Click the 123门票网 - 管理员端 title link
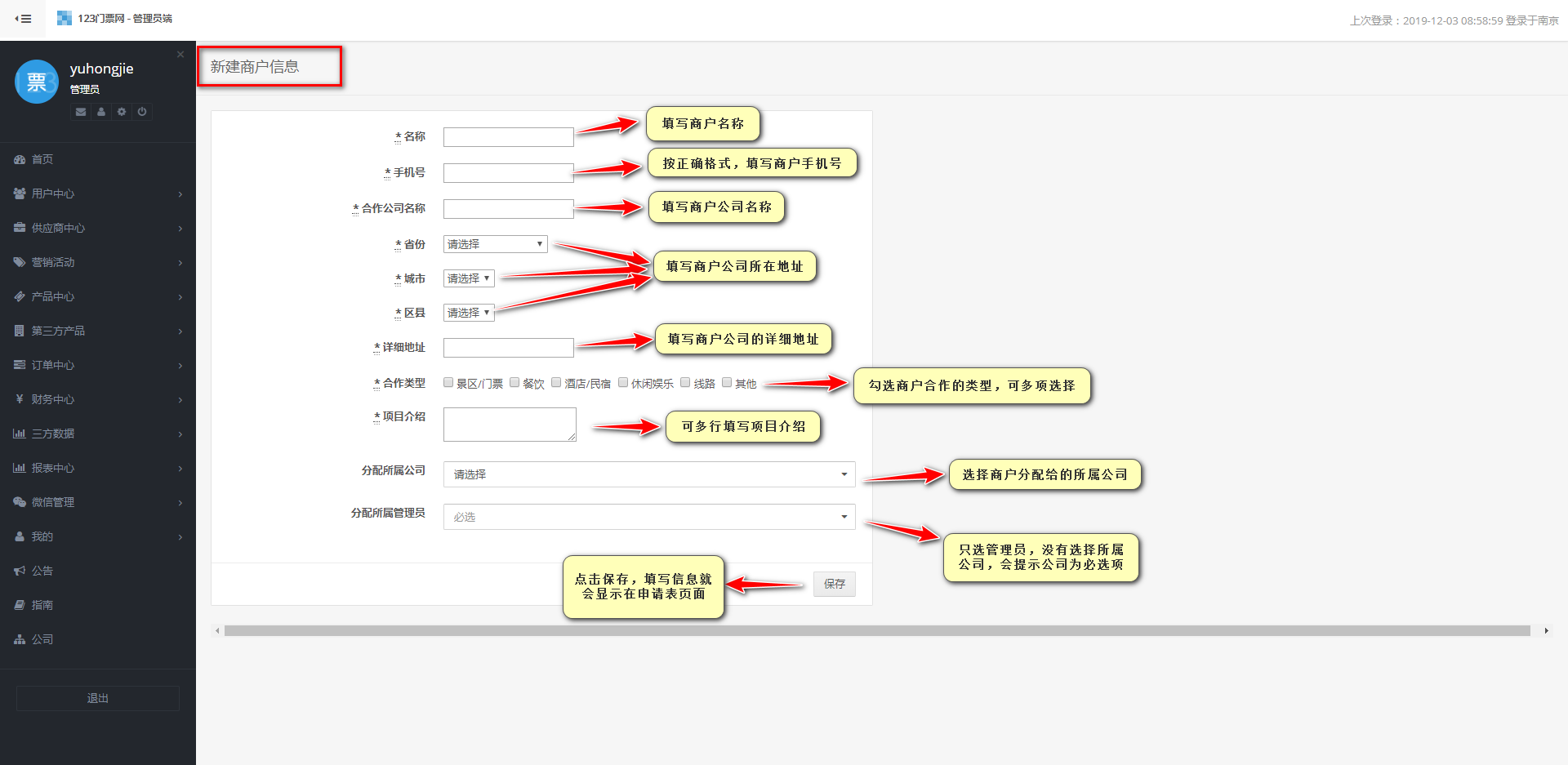This screenshot has width=1568, height=765. [x=125, y=18]
